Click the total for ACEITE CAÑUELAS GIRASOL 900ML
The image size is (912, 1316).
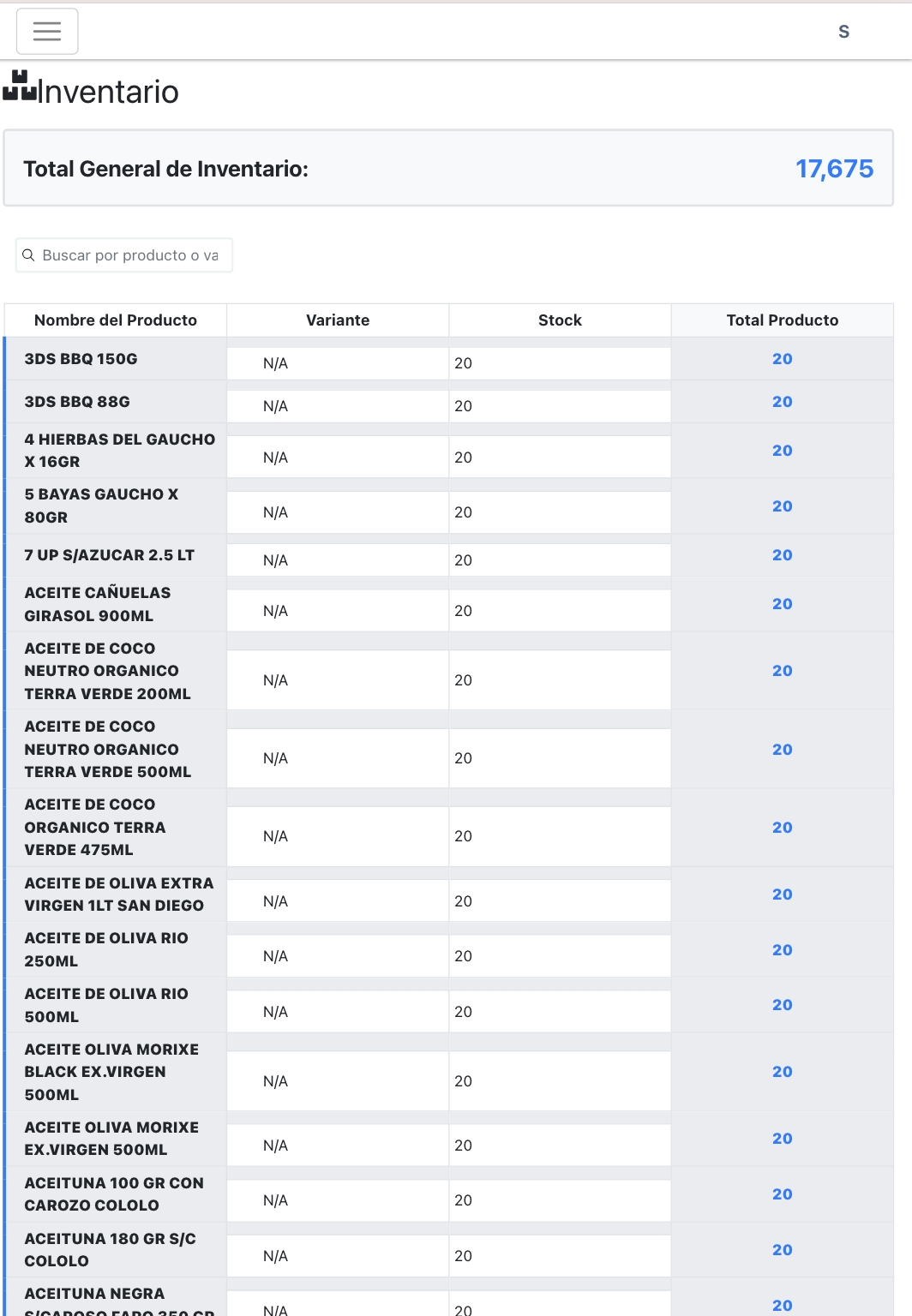[782, 604]
